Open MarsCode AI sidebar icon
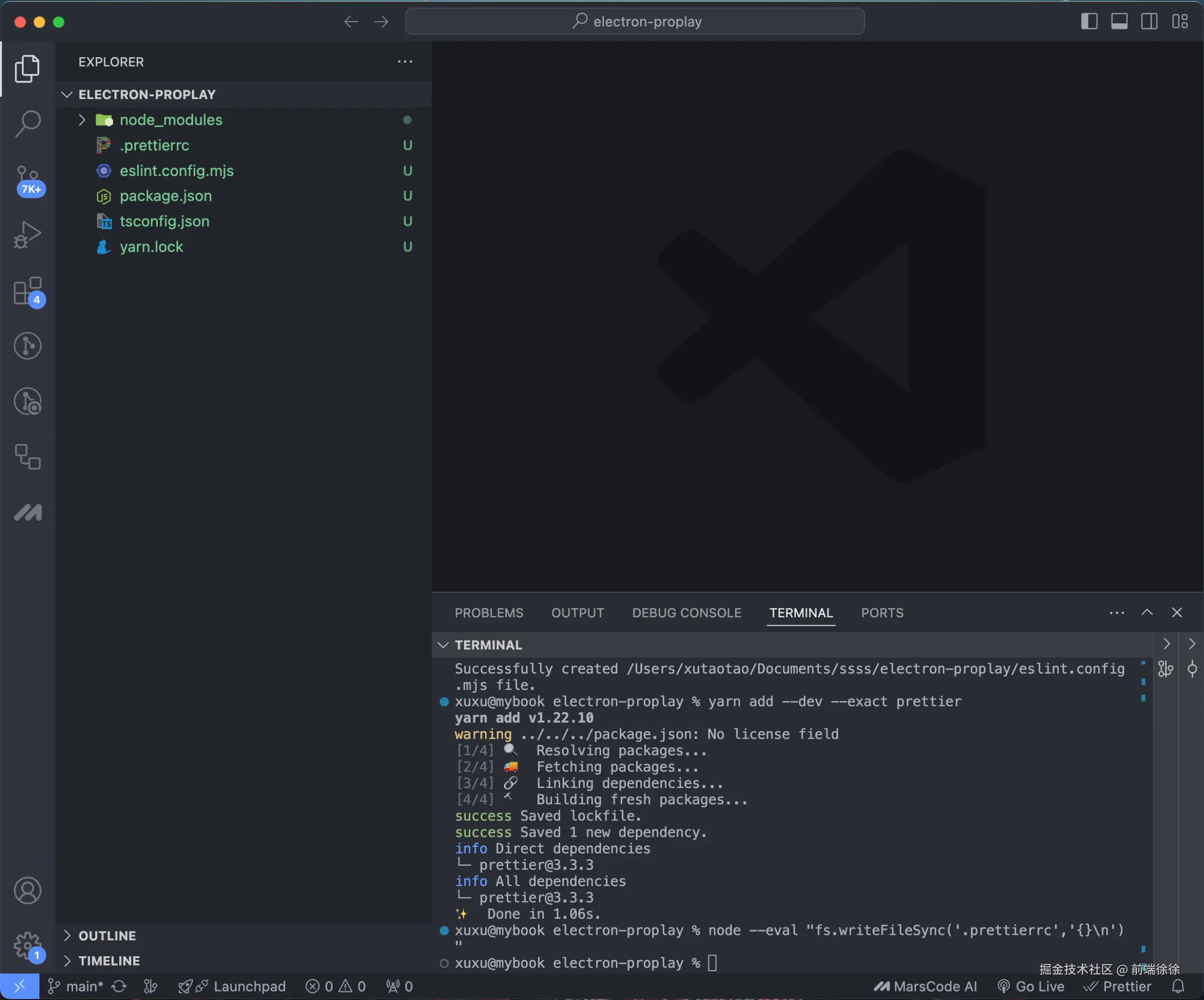Image resolution: width=1204 pixels, height=1000 pixels. (28, 512)
